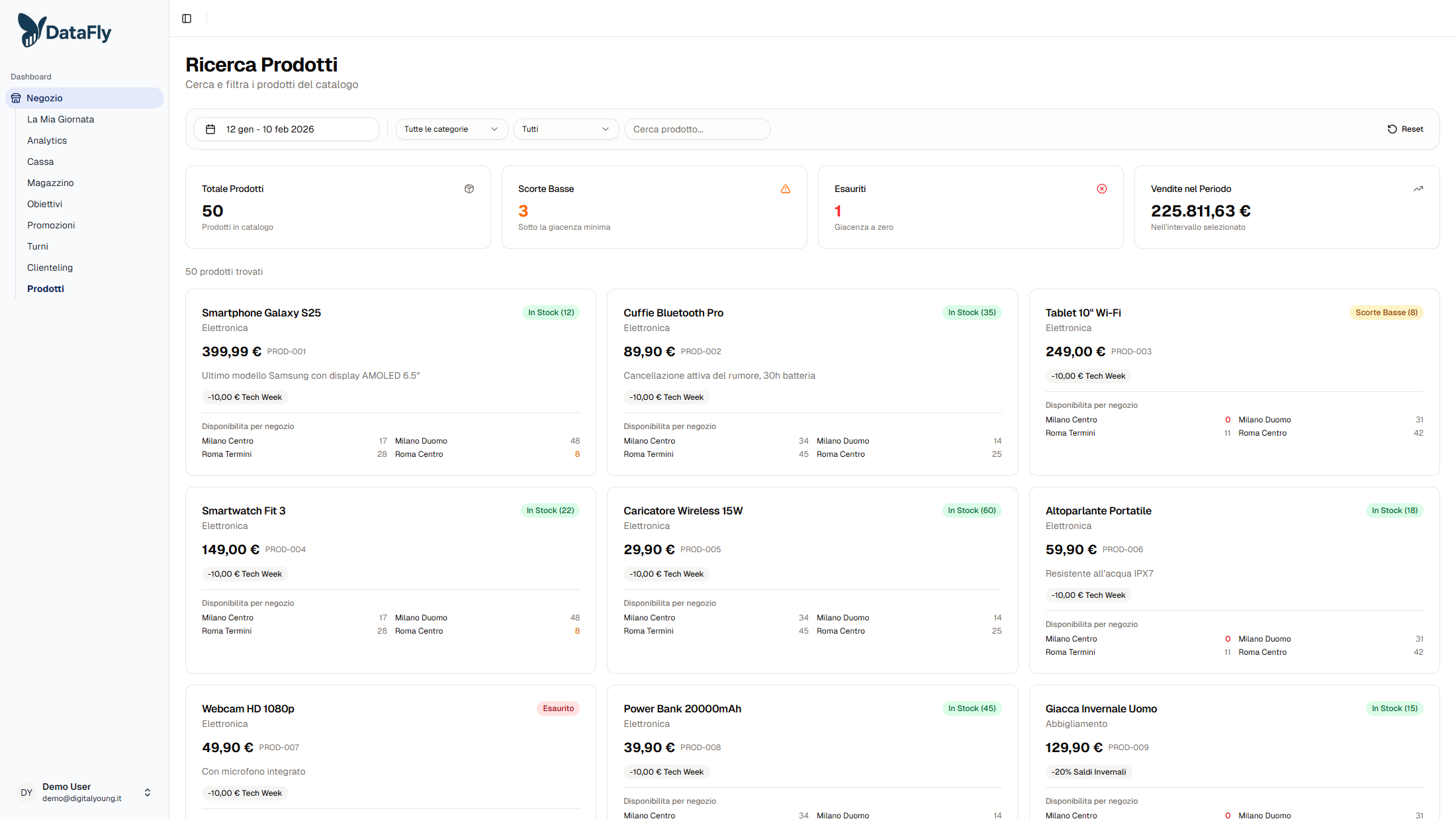This screenshot has height=819, width=1456.
Task: Click the reset arrow icon beside Reset
Action: tap(1392, 129)
